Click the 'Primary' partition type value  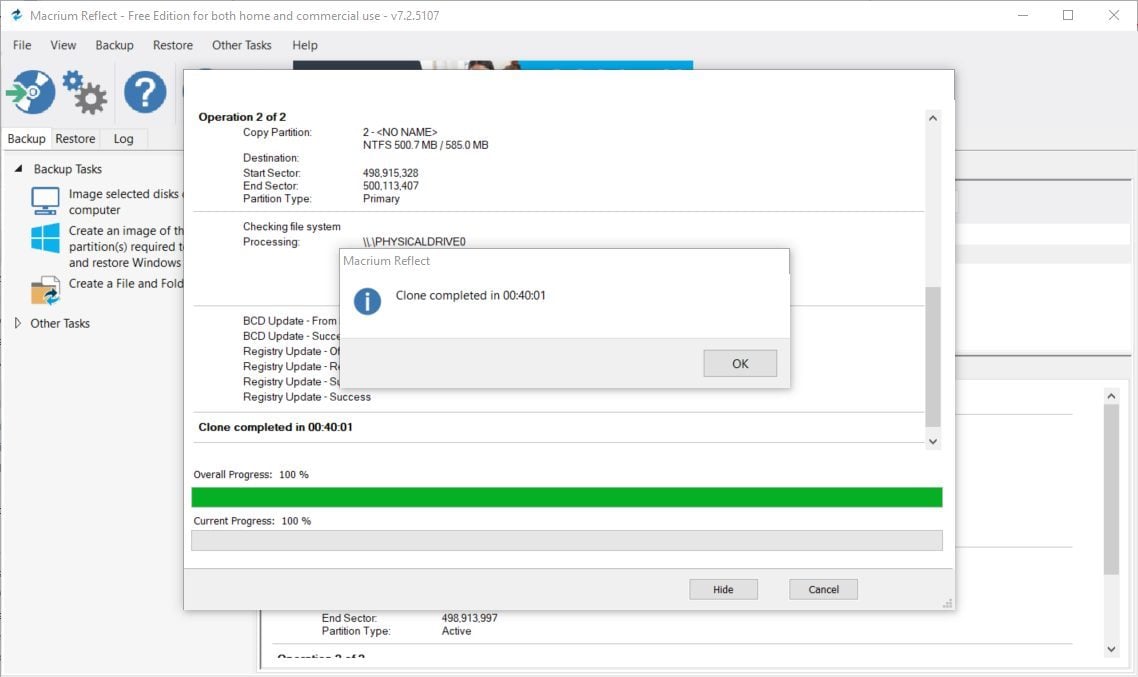point(381,199)
